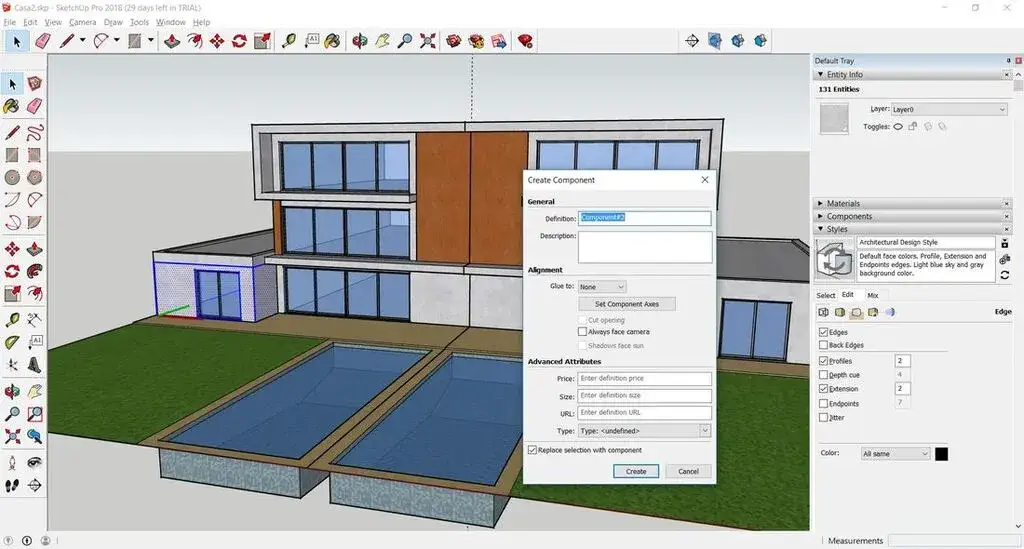
Task: Open Edge settings in Styles Edit tab
Action: point(824,312)
